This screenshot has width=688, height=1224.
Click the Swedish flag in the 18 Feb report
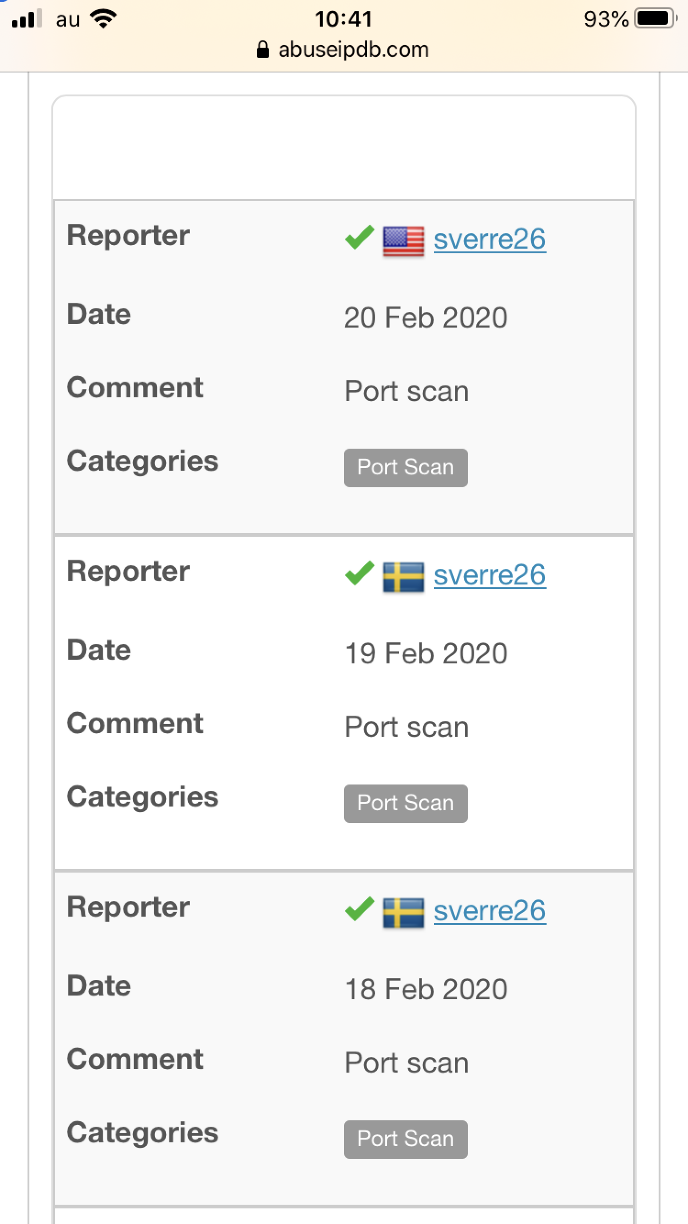404,912
